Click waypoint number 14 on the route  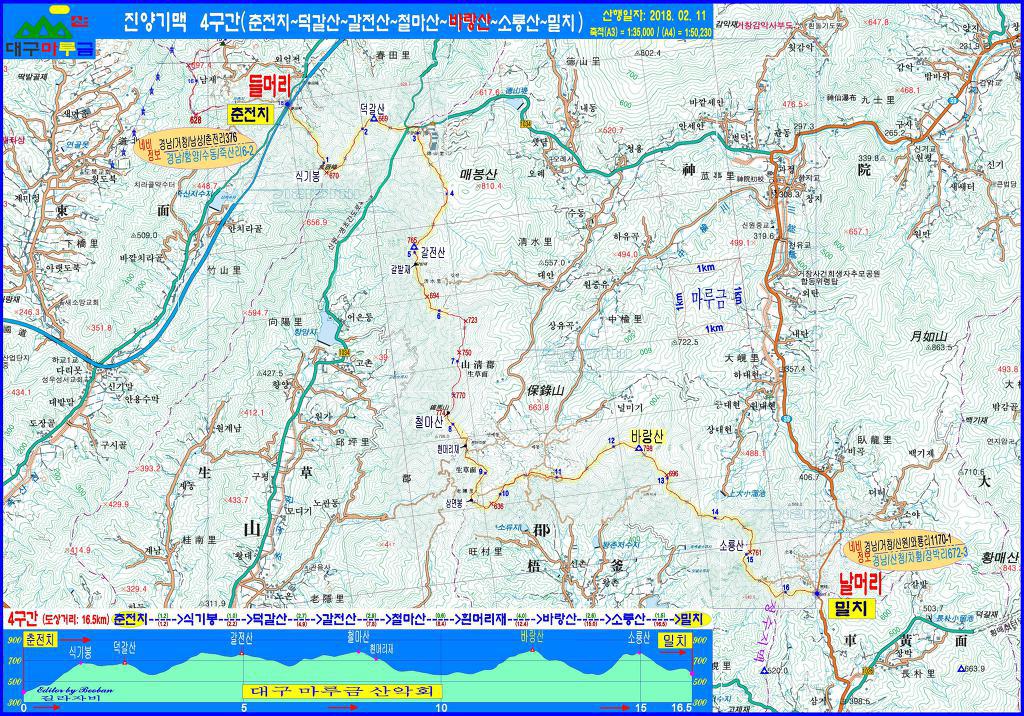tap(715, 512)
